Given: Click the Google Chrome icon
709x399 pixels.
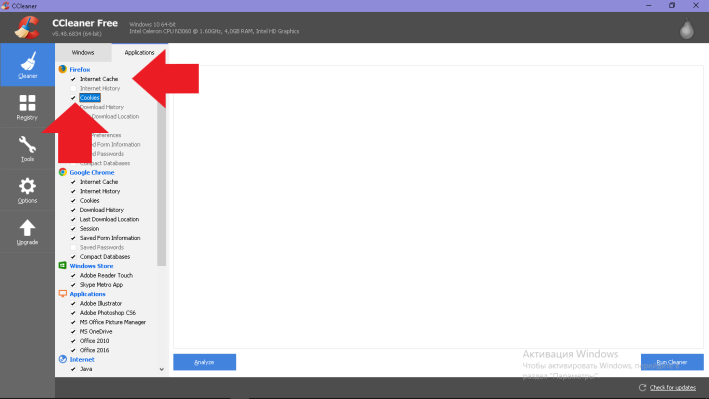Looking at the screenshot, I should (63, 172).
